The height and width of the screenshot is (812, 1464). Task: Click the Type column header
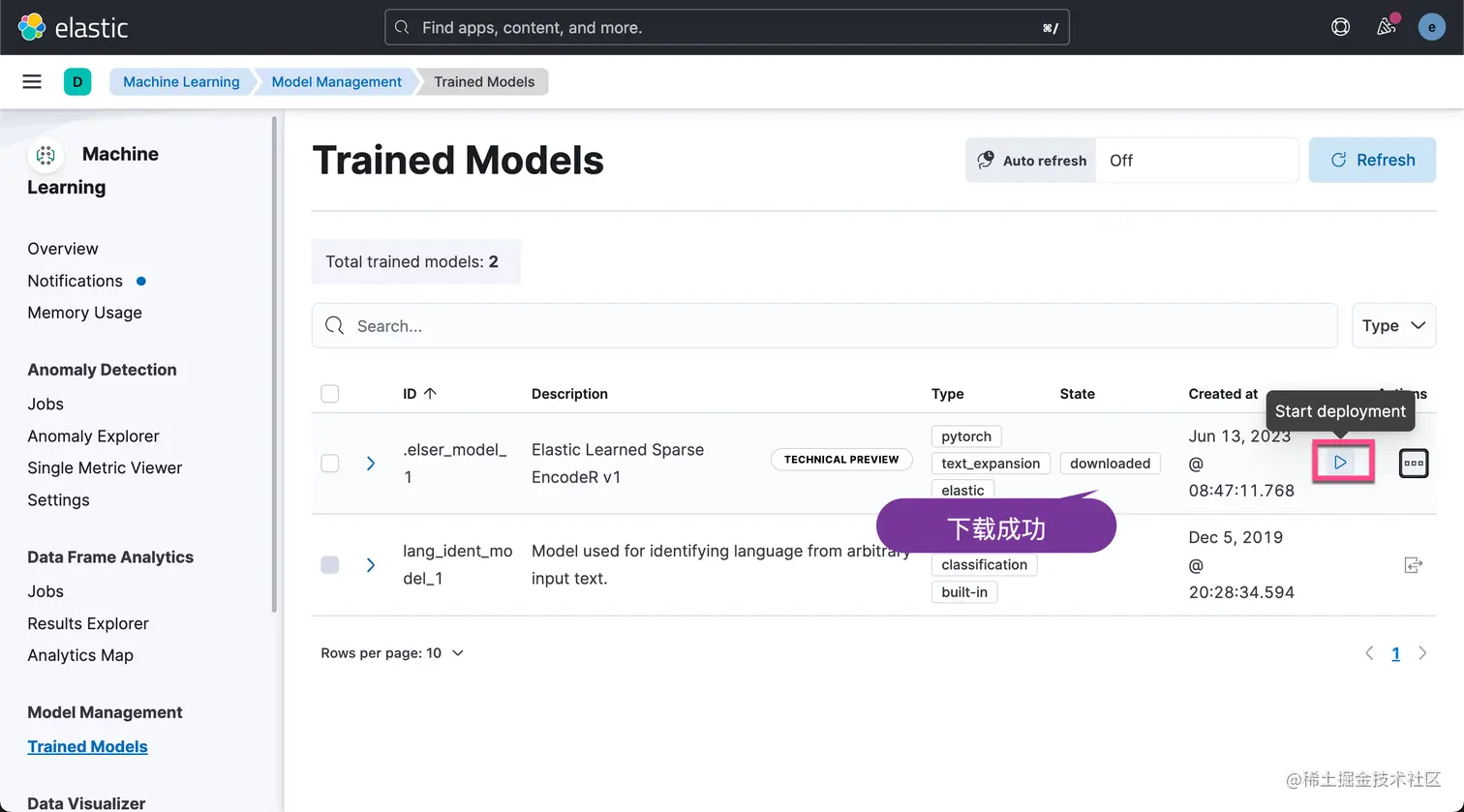947,394
